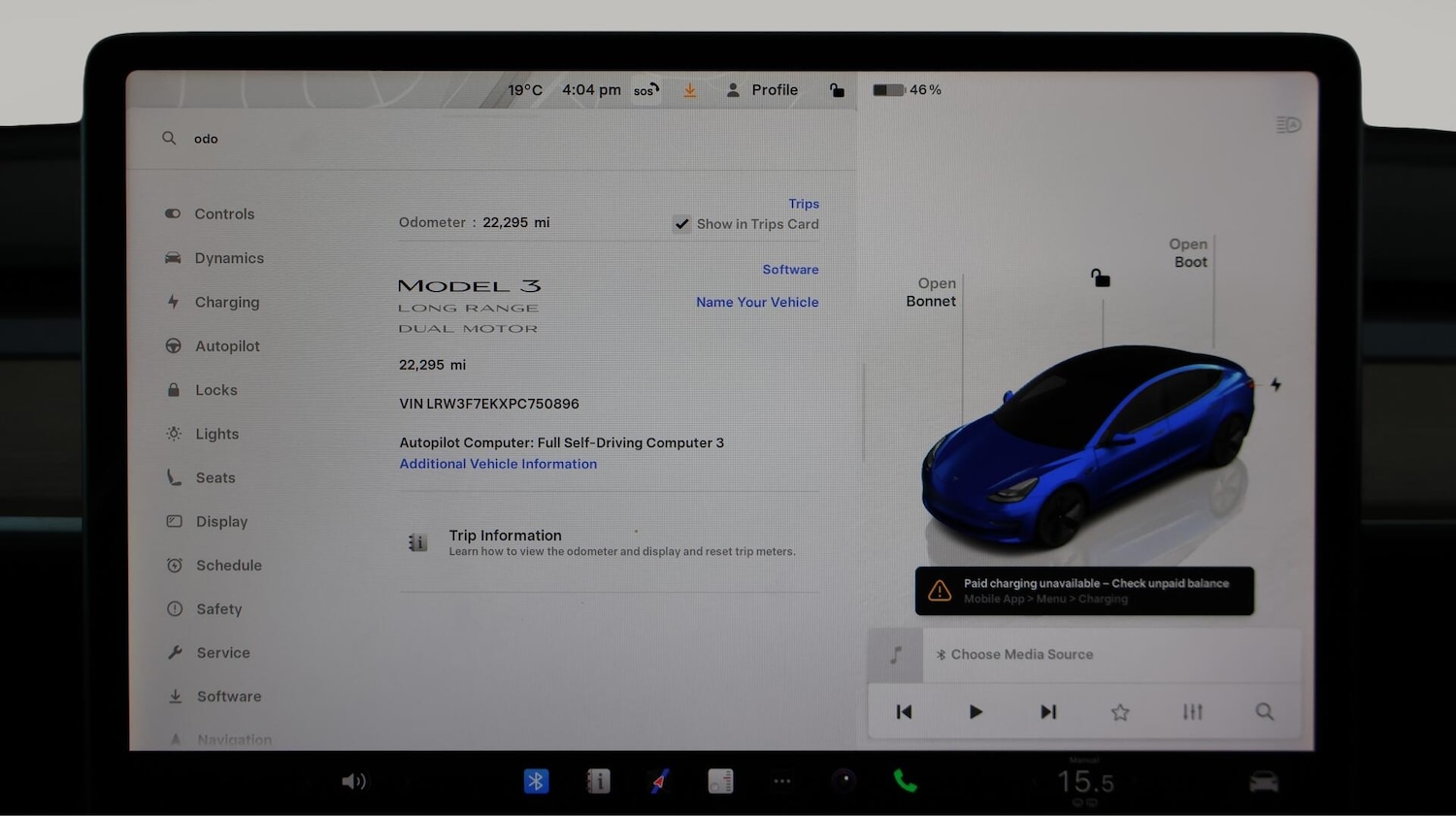Tap the charge port lightning icon

[x=1275, y=385]
